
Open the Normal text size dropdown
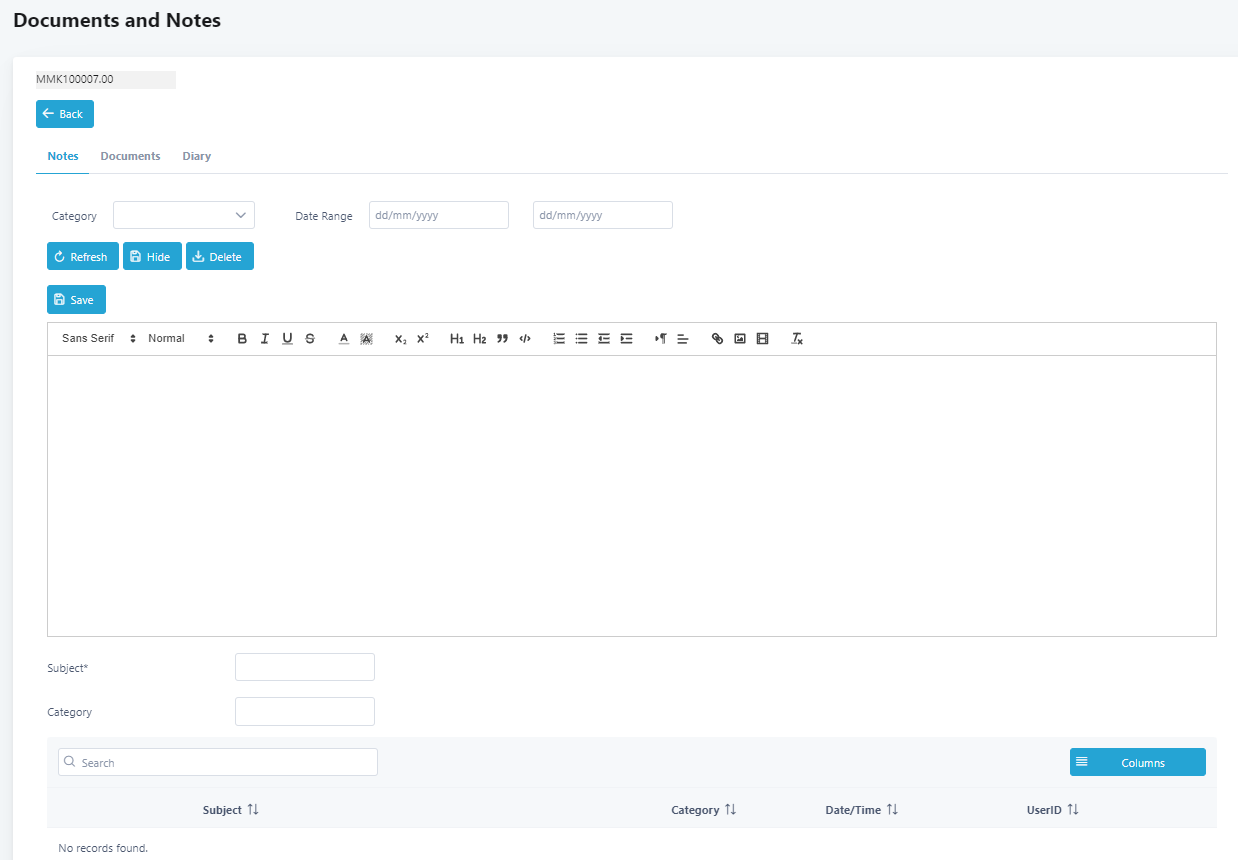tap(181, 339)
